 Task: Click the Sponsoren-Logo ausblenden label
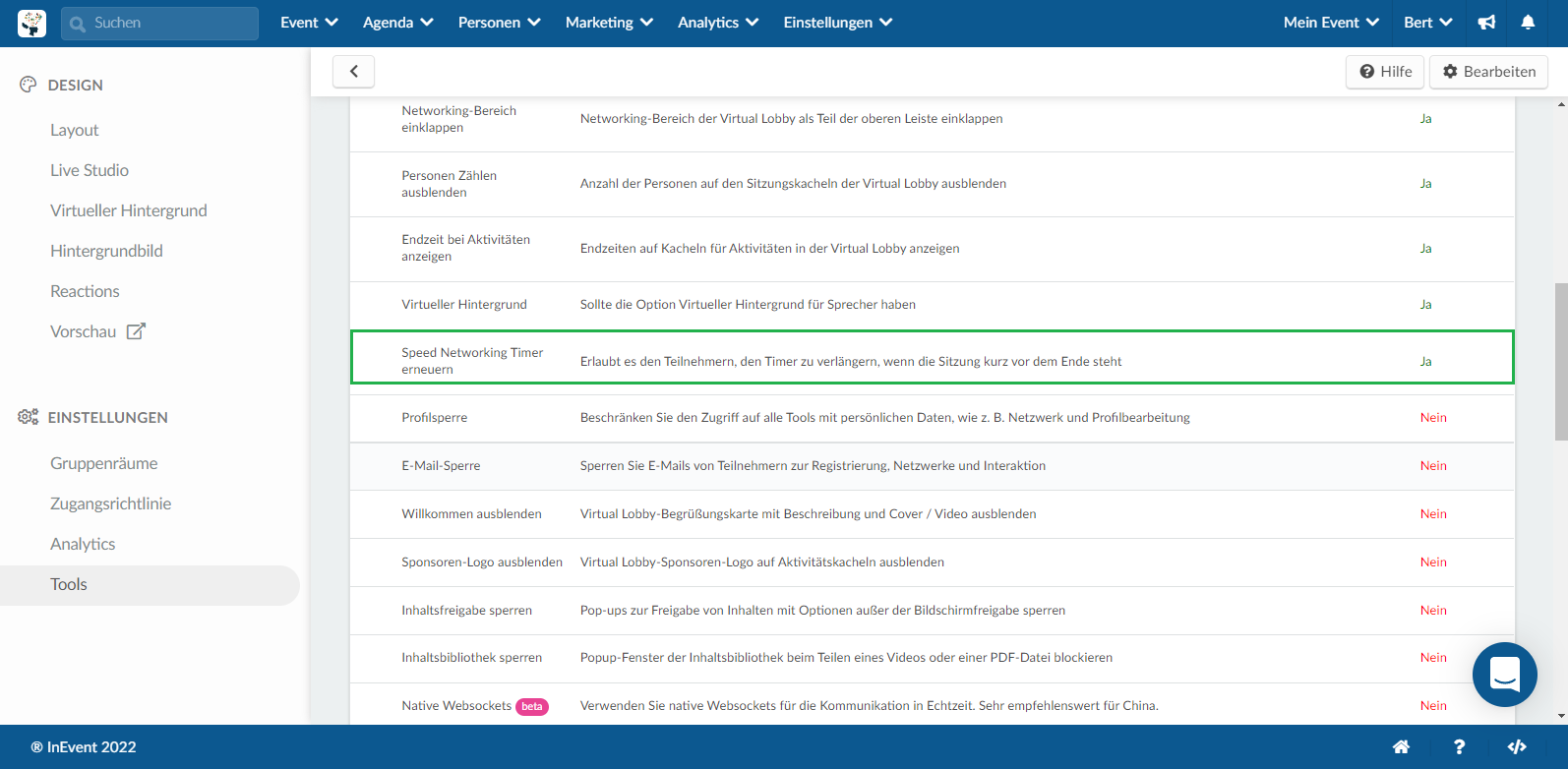coord(482,562)
